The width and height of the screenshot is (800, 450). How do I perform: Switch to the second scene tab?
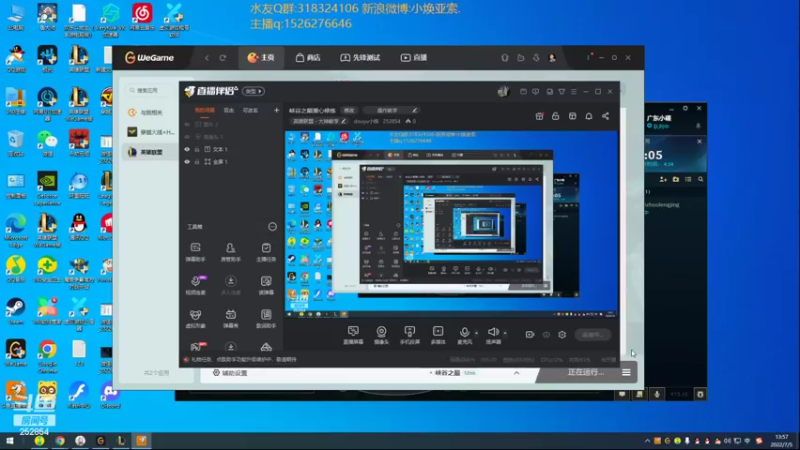229,110
